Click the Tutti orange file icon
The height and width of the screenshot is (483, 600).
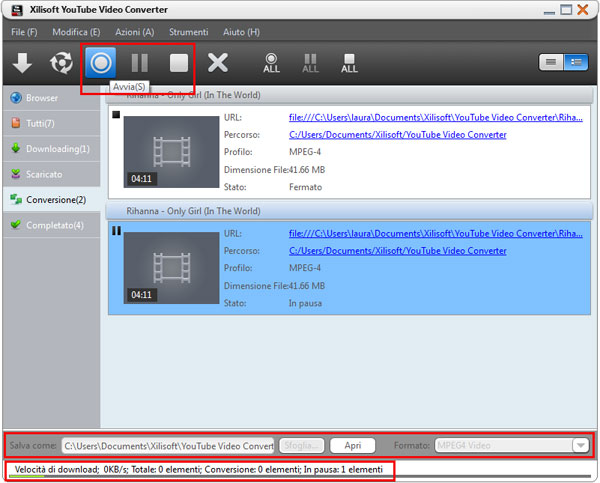tap(16, 123)
